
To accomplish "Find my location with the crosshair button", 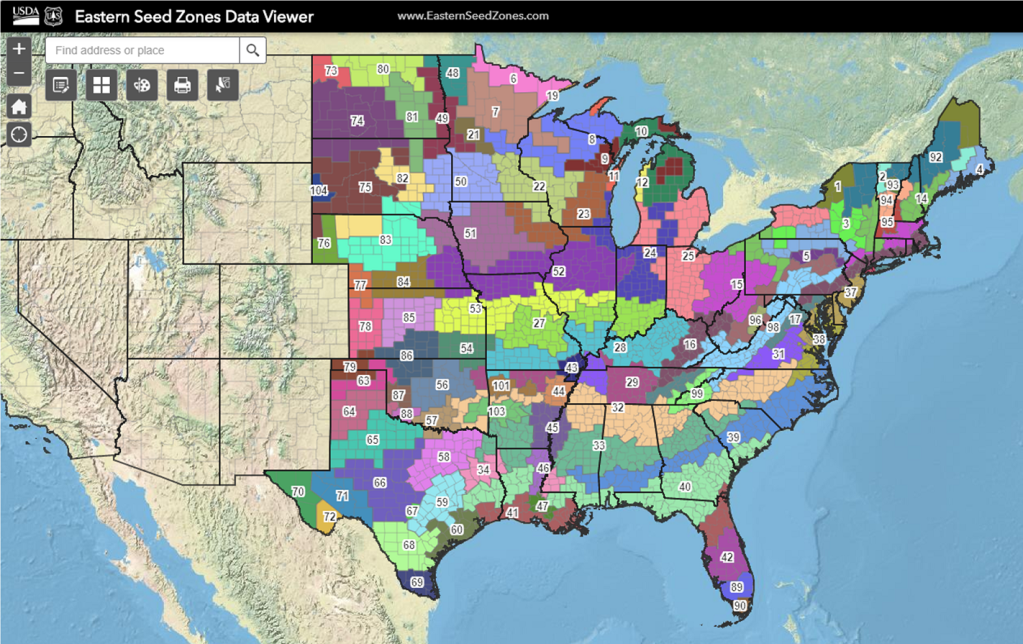I will 19,134.
